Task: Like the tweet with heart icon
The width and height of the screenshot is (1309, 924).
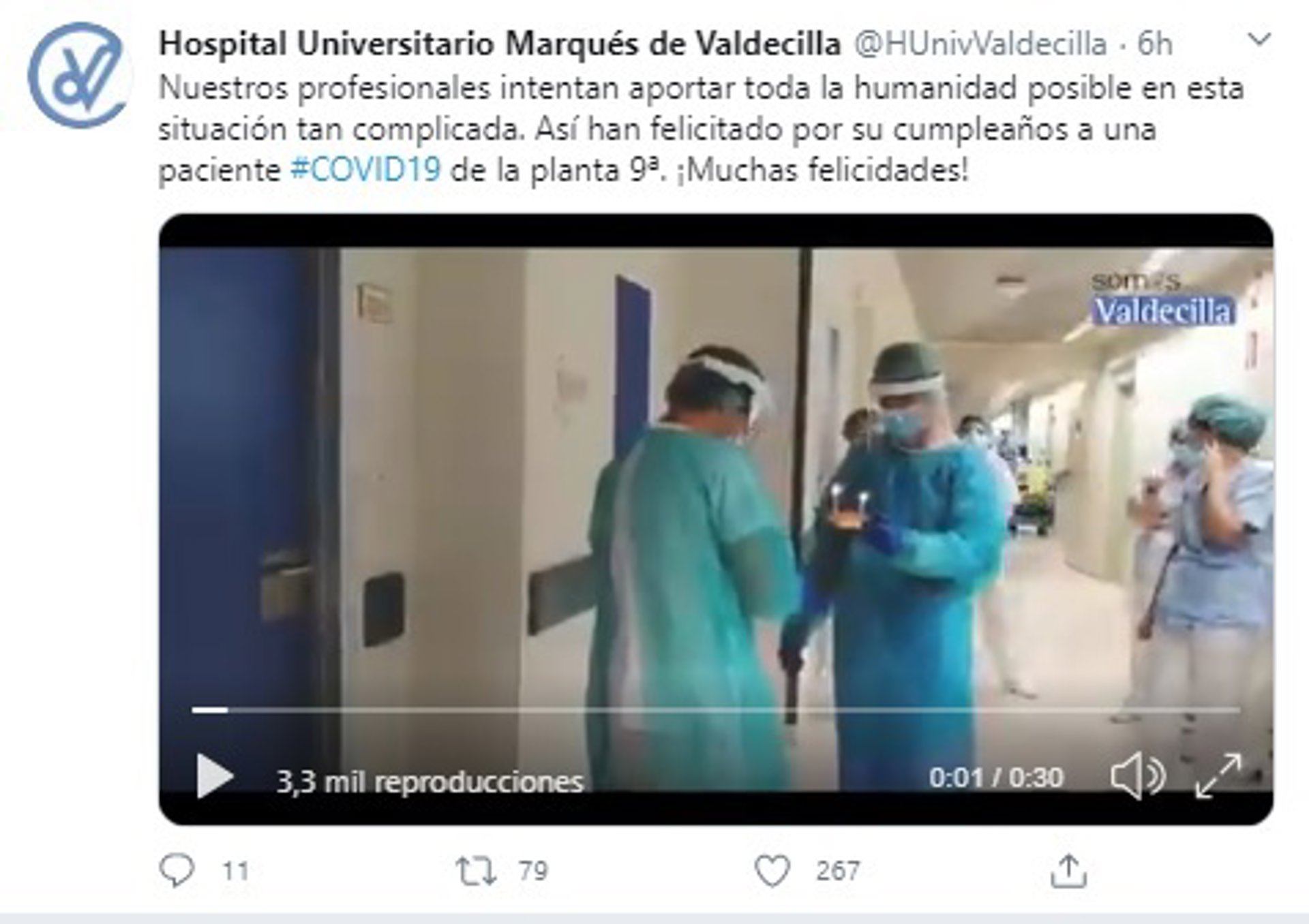Action: coord(772,871)
